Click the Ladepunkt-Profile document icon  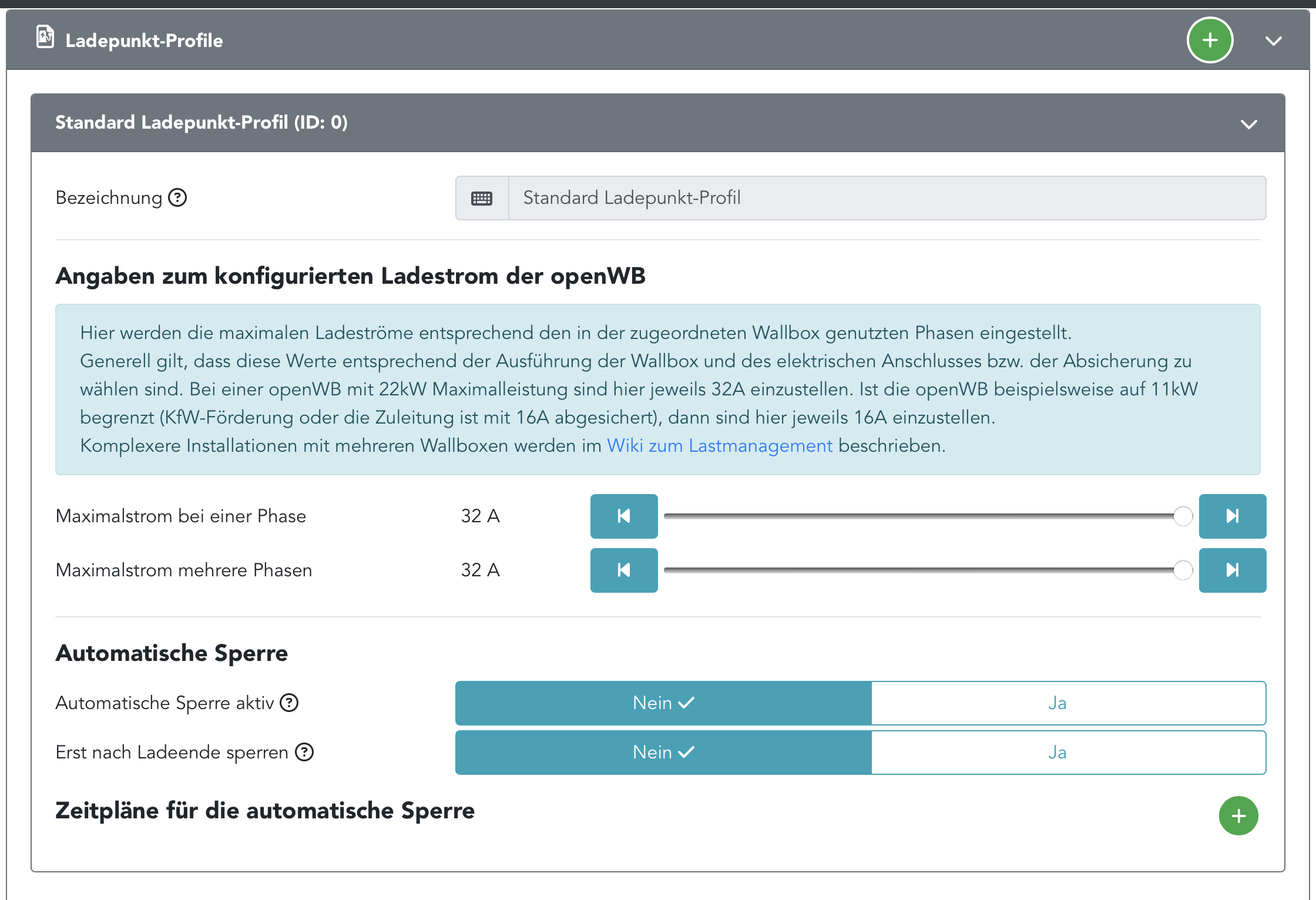[x=45, y=37]
